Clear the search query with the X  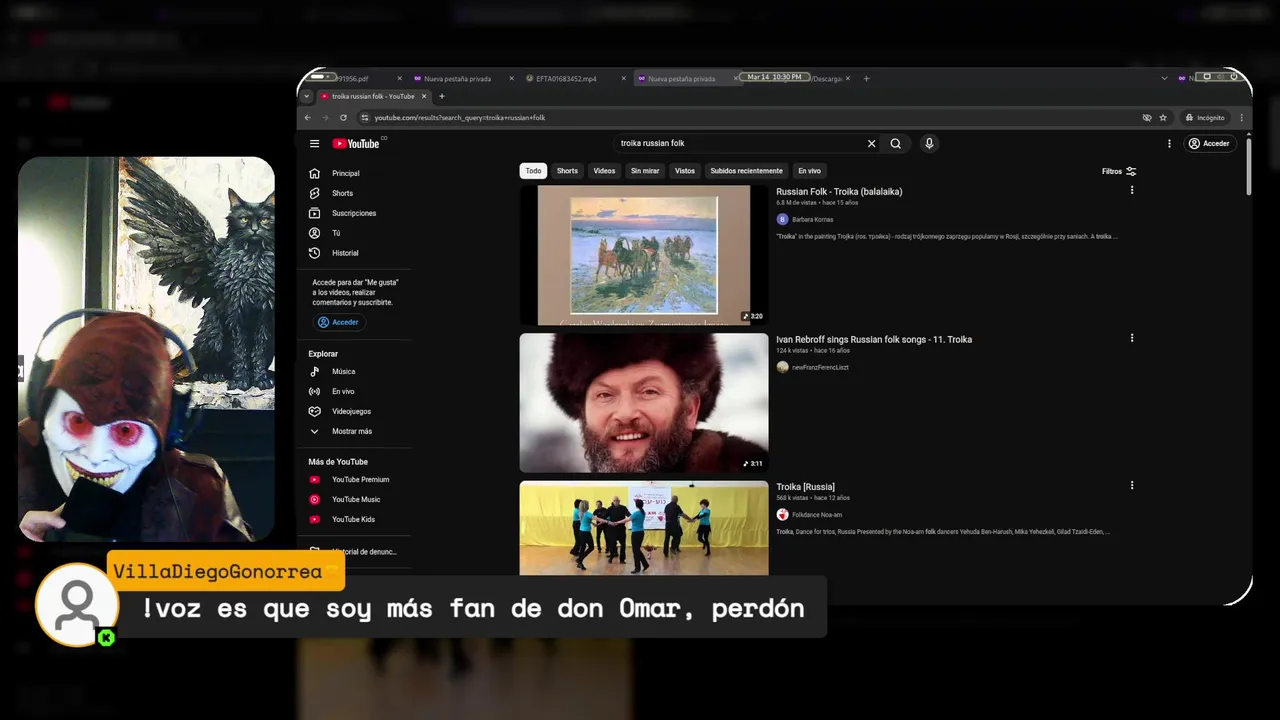(x=871, y=143)
